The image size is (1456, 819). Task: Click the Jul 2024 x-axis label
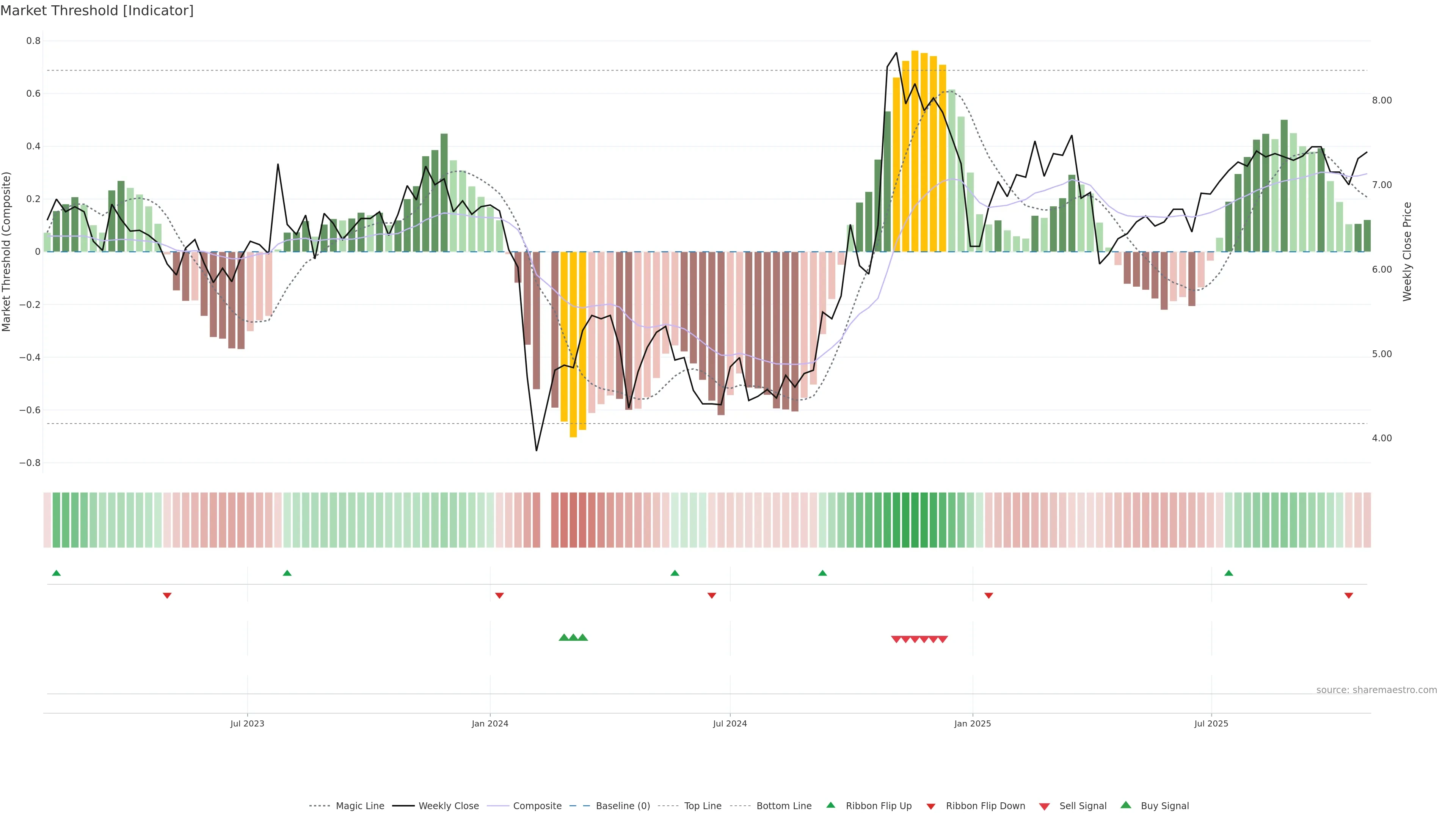point(730,723)
